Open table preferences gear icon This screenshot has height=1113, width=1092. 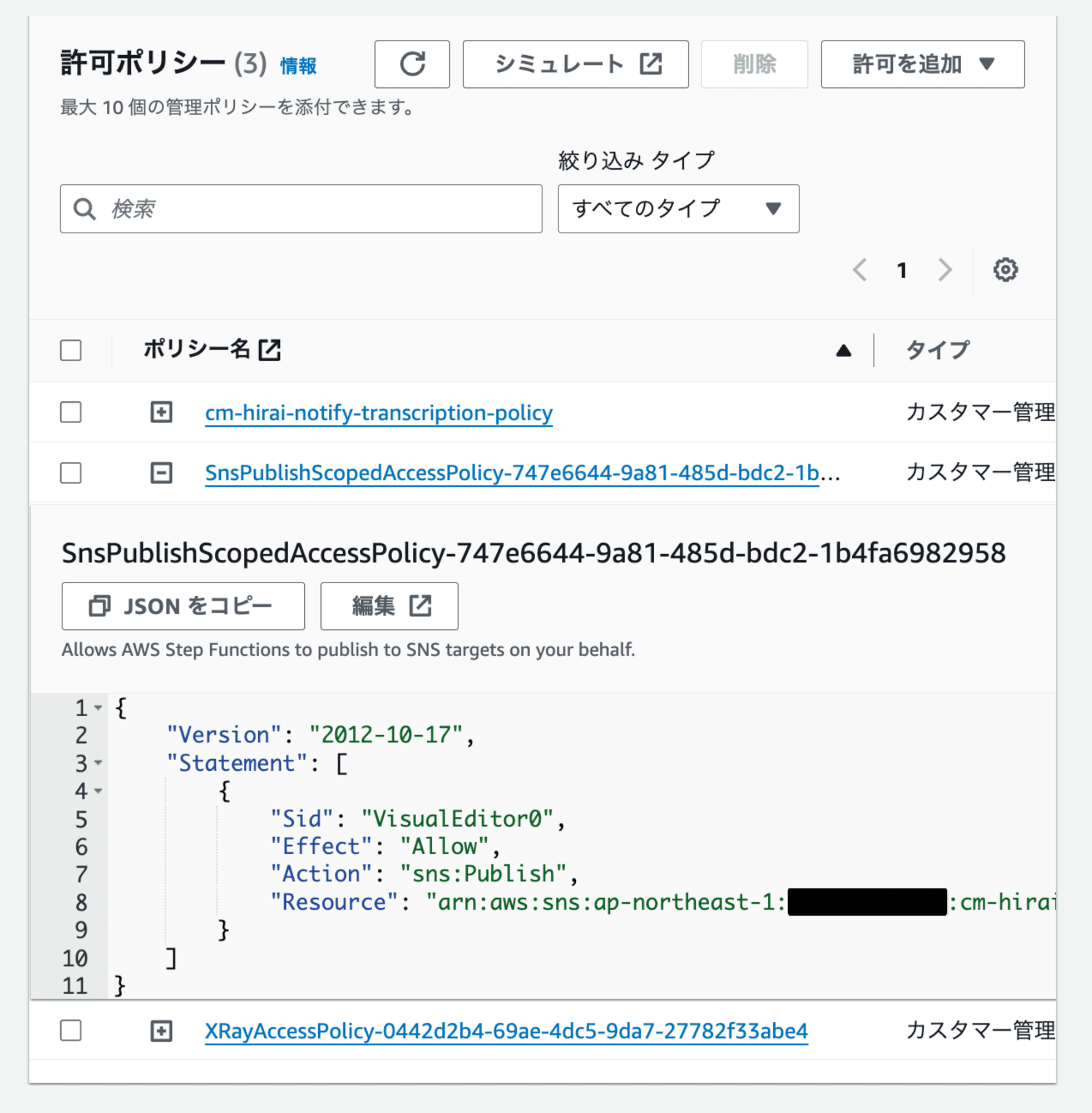tap(1005, 270)
